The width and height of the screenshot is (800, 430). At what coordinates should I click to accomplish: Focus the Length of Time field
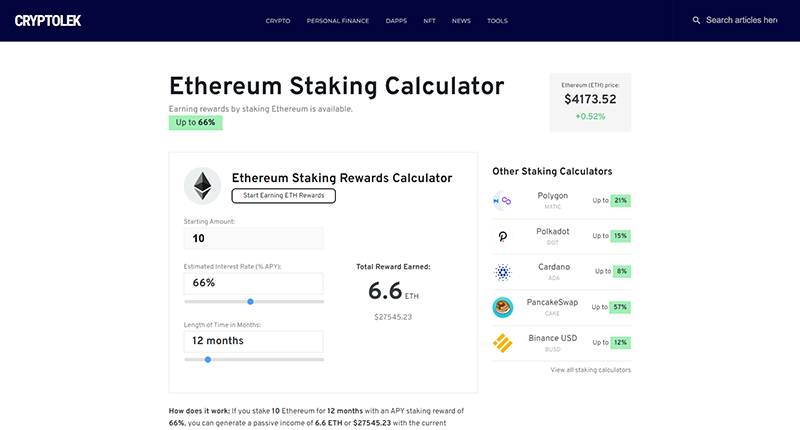(254, 342)
